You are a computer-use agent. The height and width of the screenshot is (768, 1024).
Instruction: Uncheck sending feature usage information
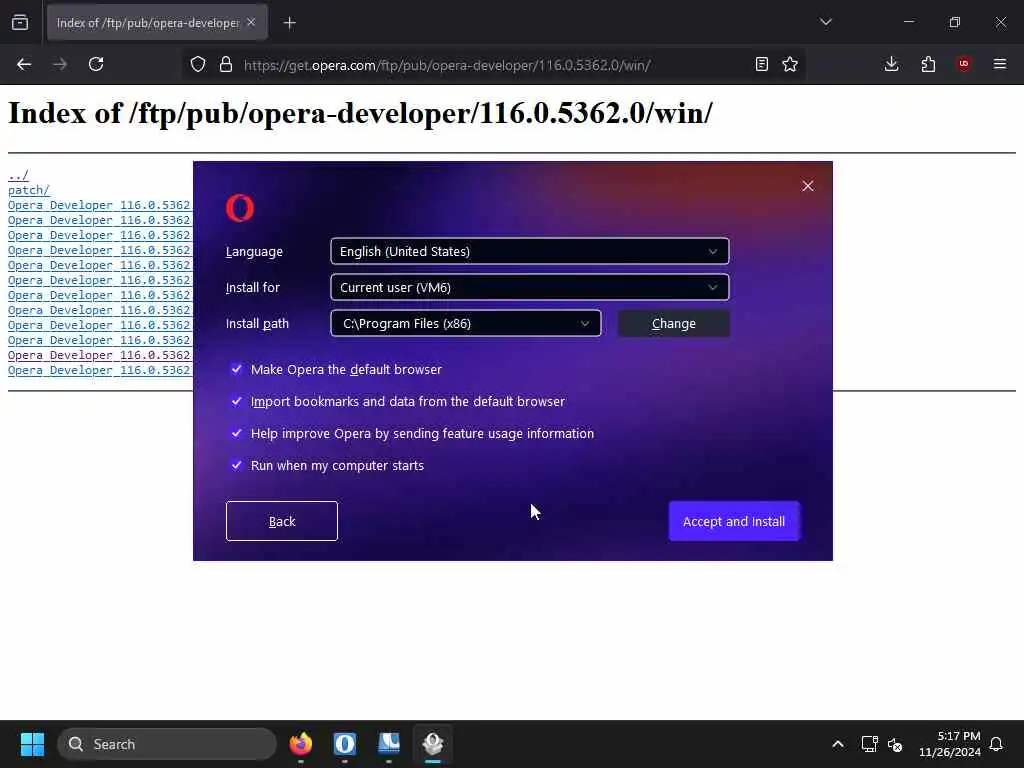coord(236,433)
